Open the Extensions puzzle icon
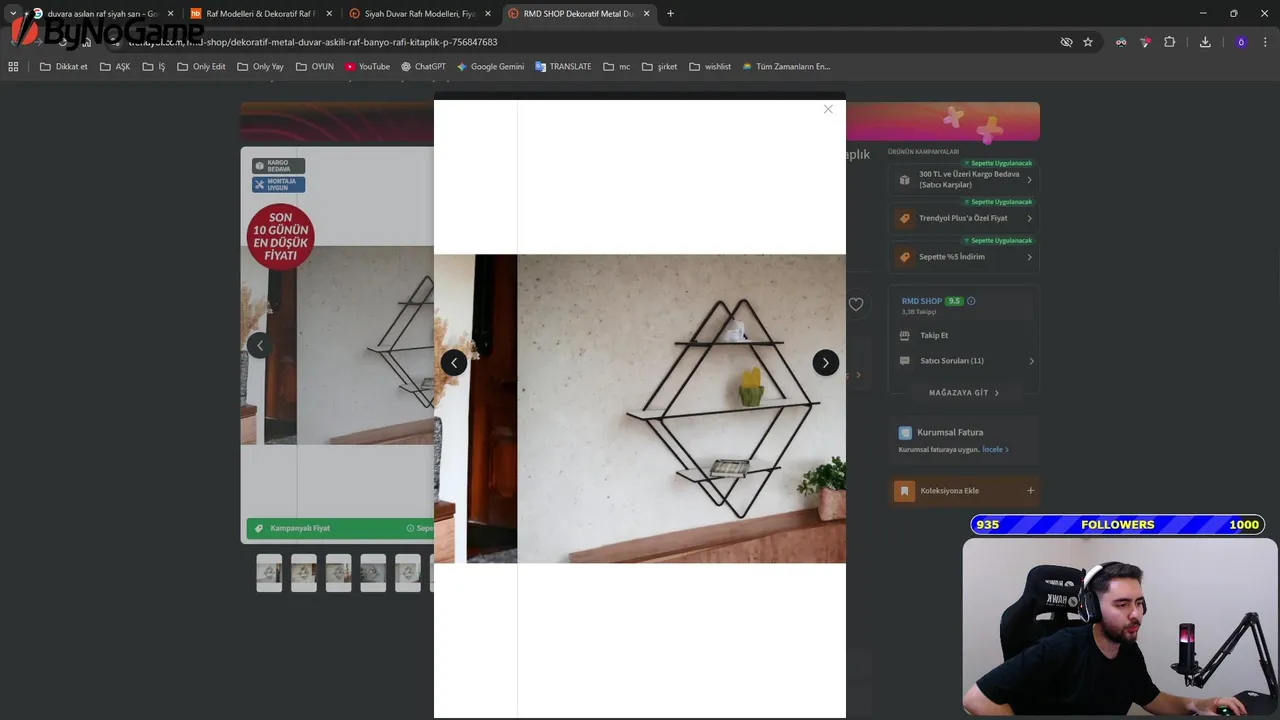The width and height of the screenshot is (1280, 720). click(x=1169, y=42)
